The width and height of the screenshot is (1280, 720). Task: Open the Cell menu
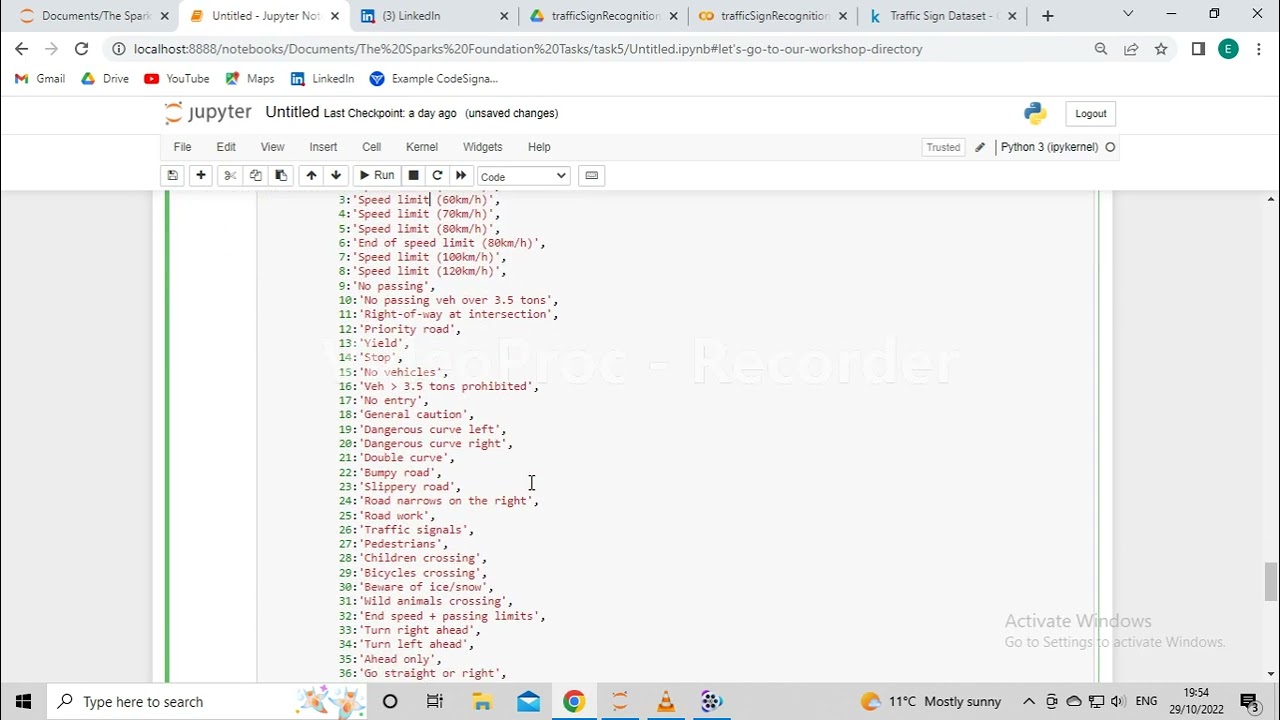(x=371, y=147)
